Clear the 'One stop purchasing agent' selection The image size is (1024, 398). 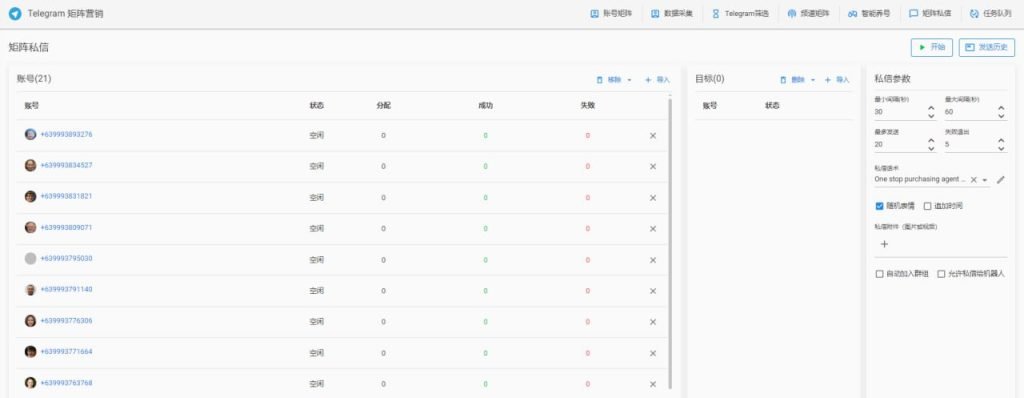973,180
